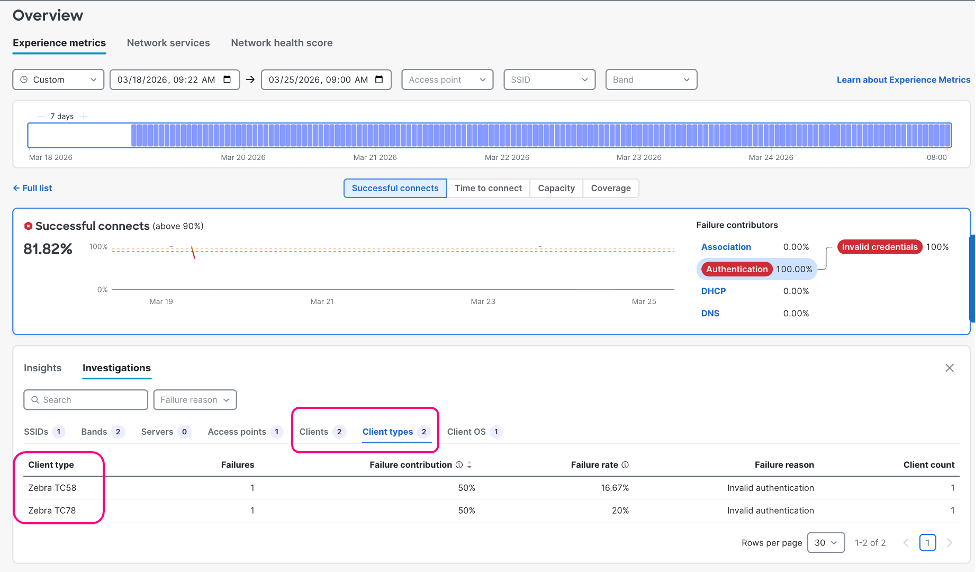The width and height of the screenshot is (976, 572).
Task: Go to previous page arrow
Action: [x=906, y=543]
